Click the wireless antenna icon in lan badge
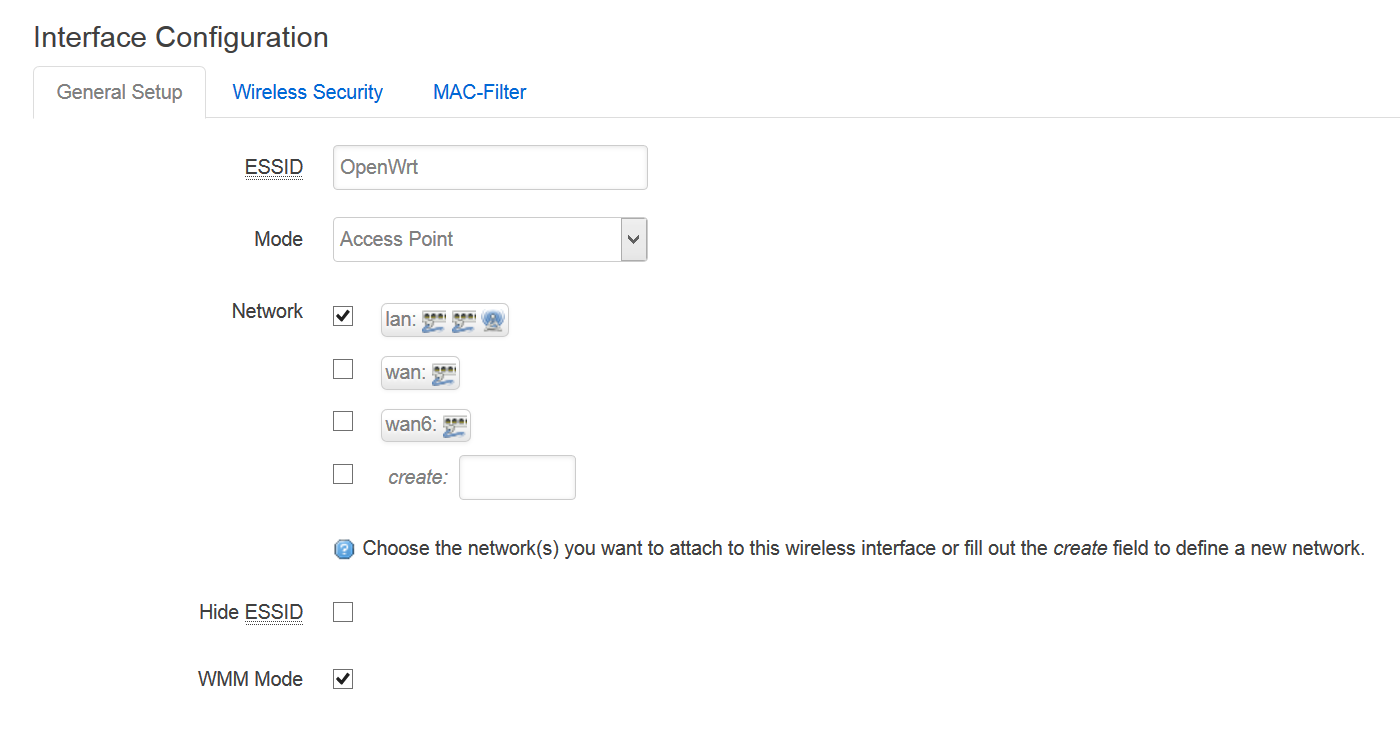 (493, 320)
